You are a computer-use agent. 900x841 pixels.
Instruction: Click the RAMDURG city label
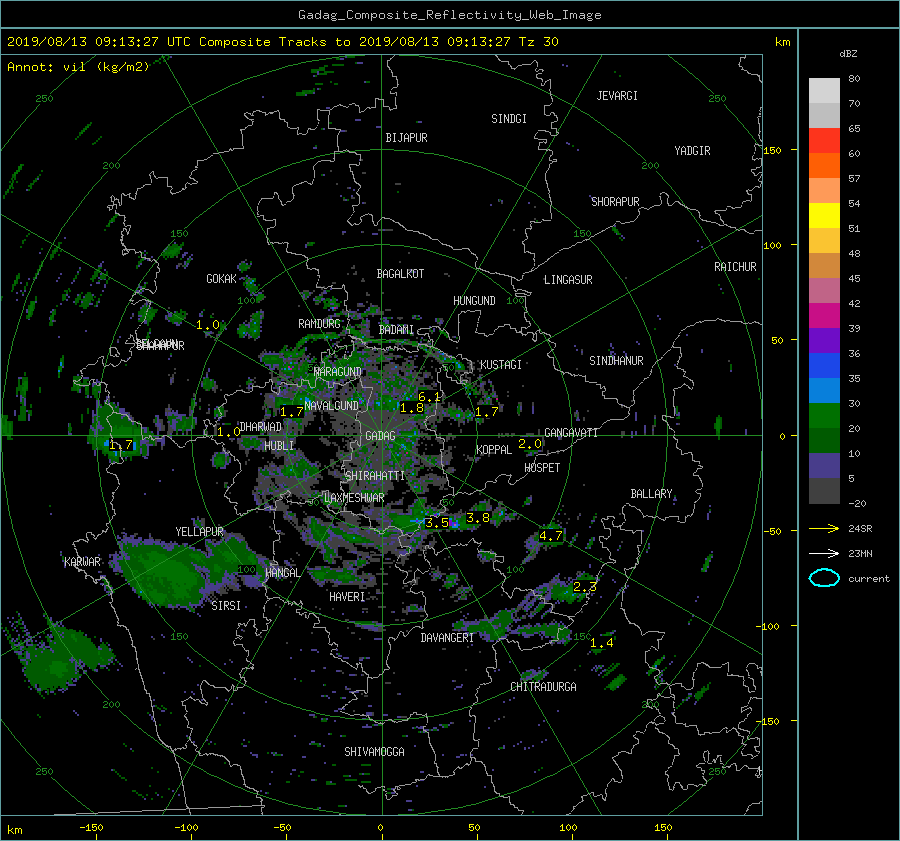[319, 324]
